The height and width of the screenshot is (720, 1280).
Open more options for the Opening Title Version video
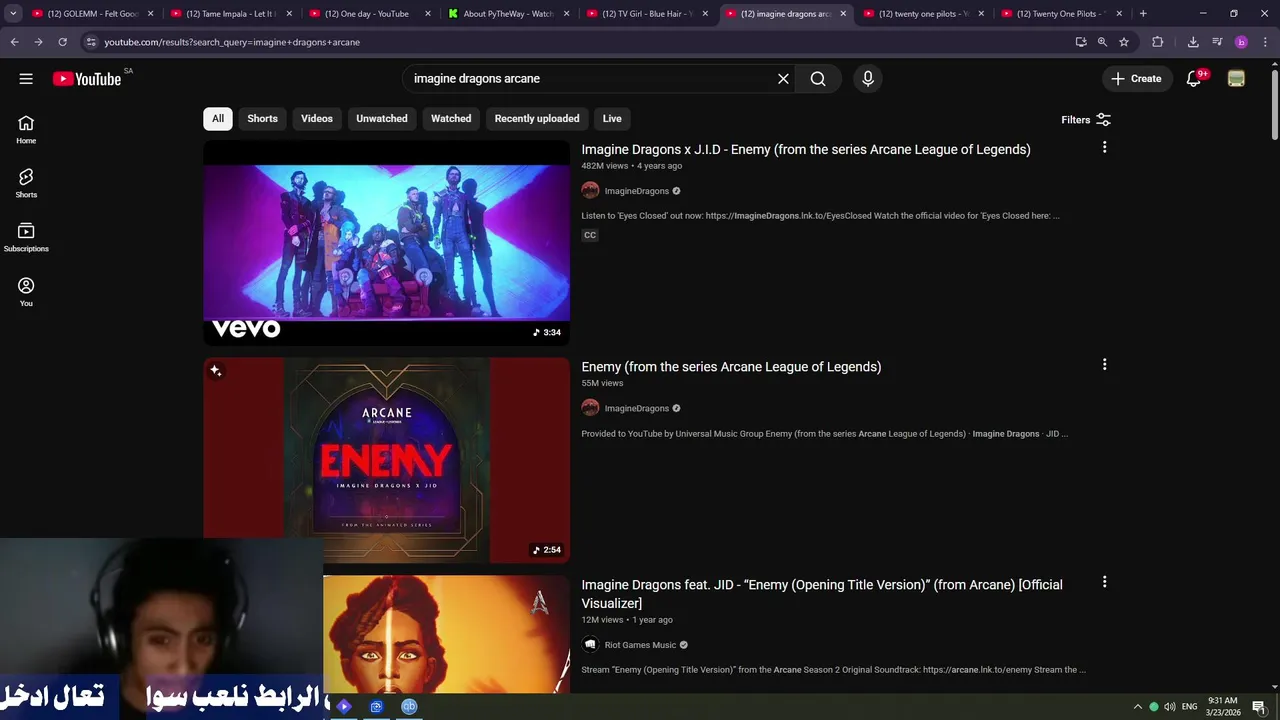[1104, 582]
